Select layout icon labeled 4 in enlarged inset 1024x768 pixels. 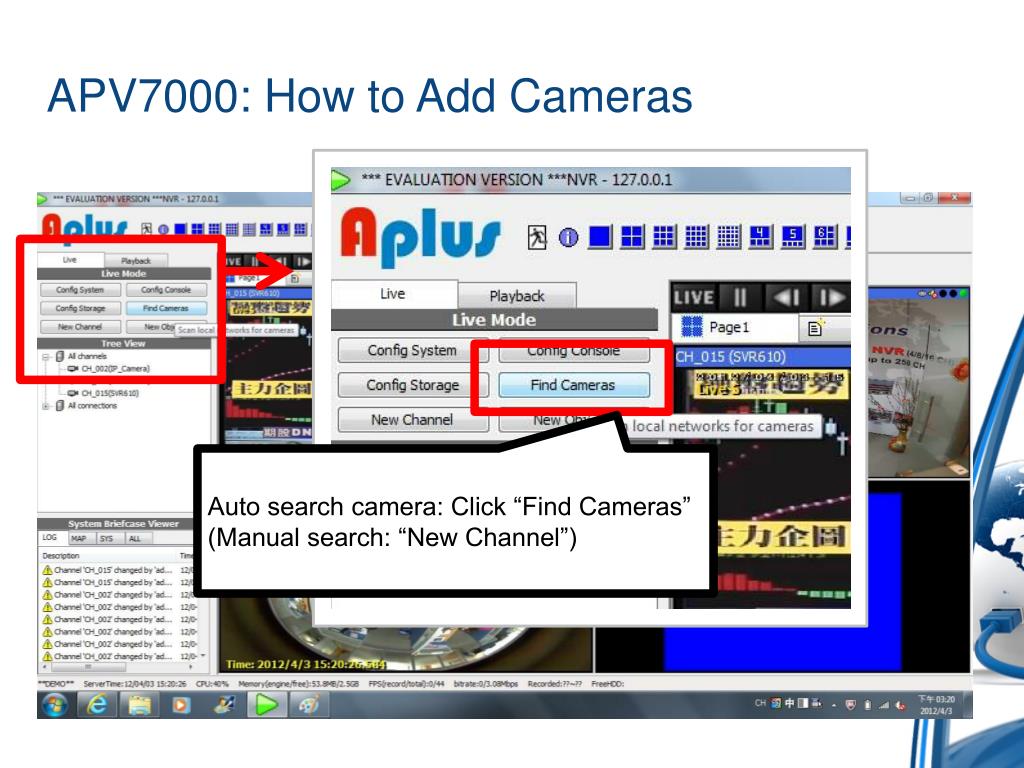tap(760, 236)
